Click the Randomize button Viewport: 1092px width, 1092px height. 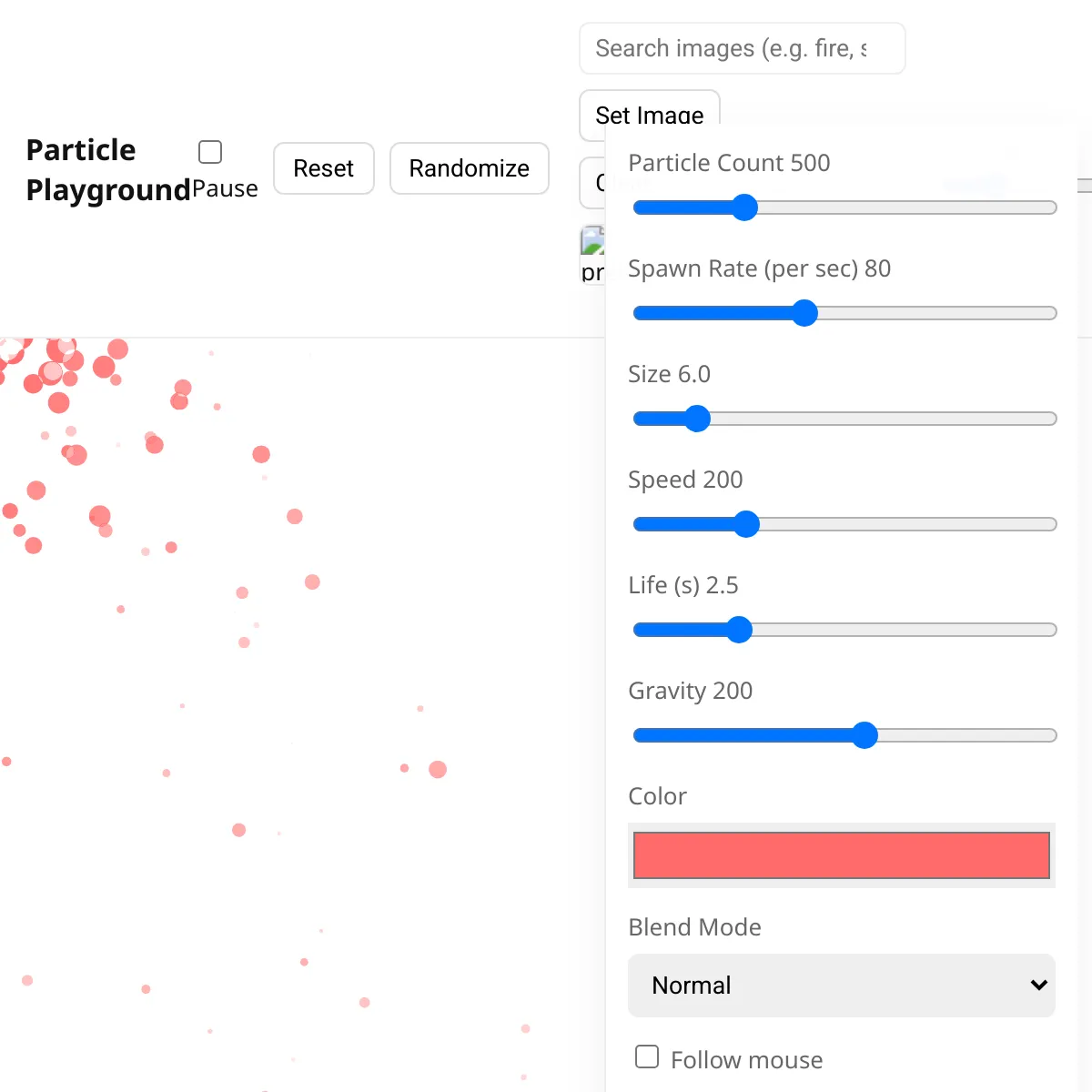pos(469,168)
